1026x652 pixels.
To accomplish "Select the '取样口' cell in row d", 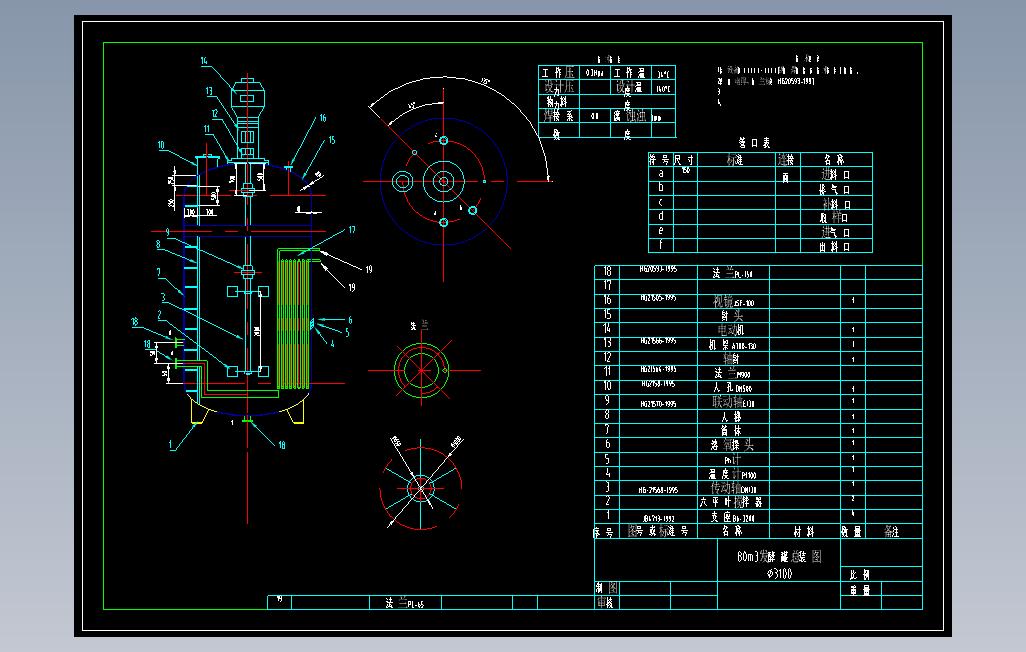I will 834,217.
